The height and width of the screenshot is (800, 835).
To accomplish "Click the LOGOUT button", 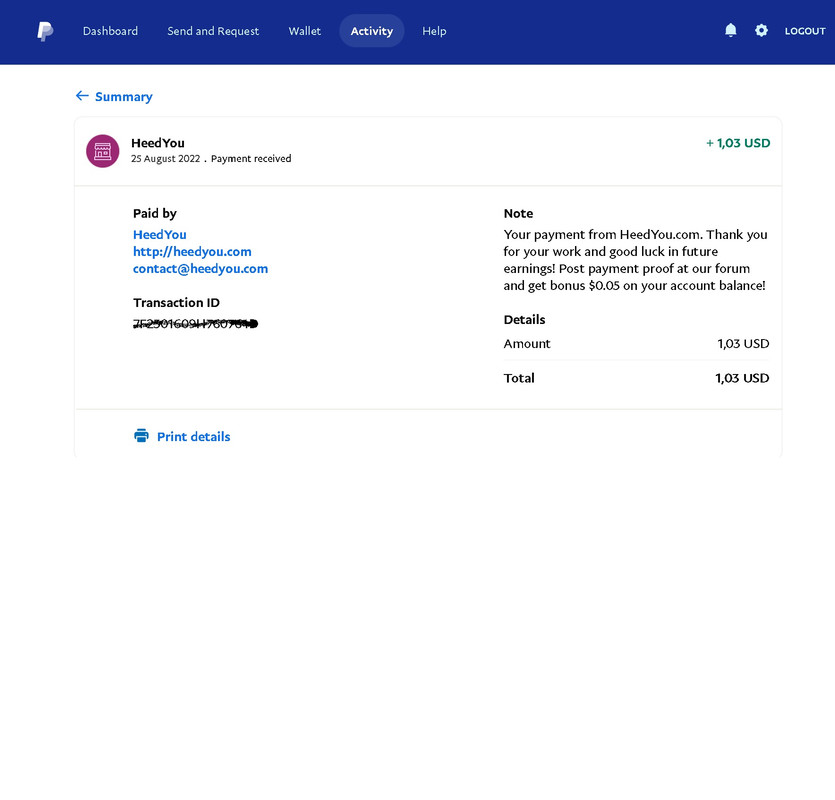I will pos(805,31).
